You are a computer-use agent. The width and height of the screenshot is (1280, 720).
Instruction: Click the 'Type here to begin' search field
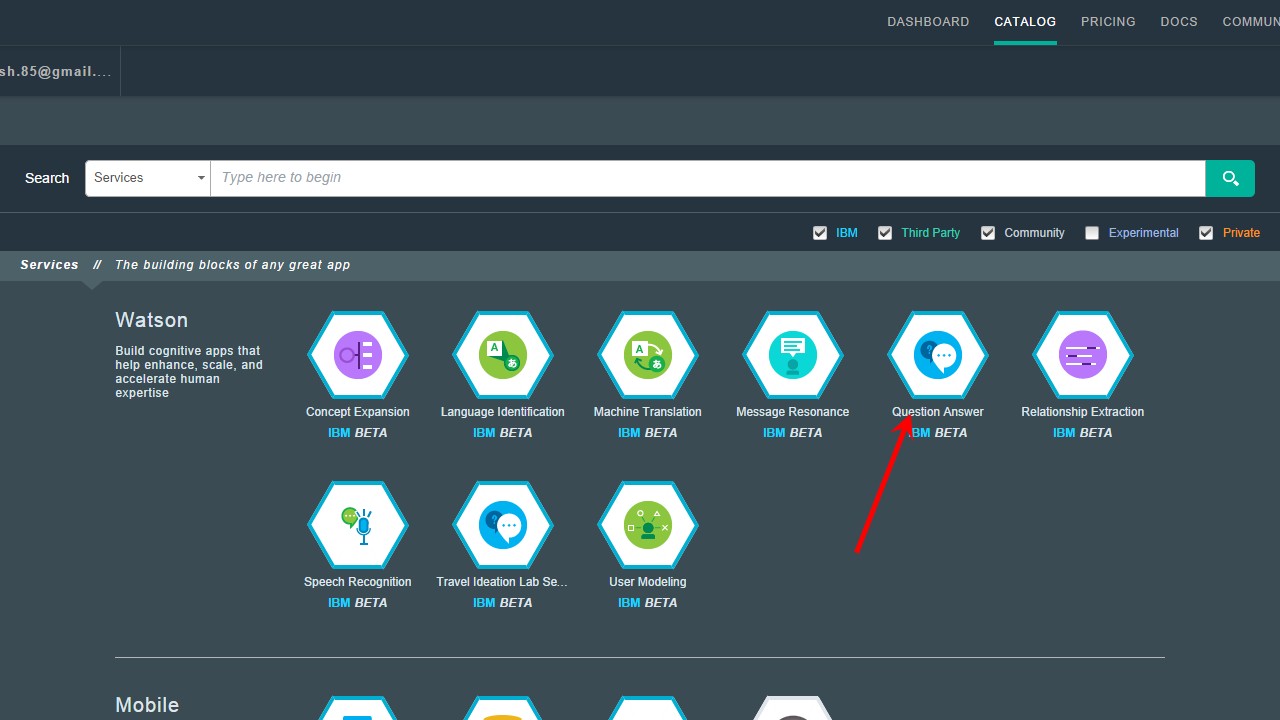tap(707, 178)
